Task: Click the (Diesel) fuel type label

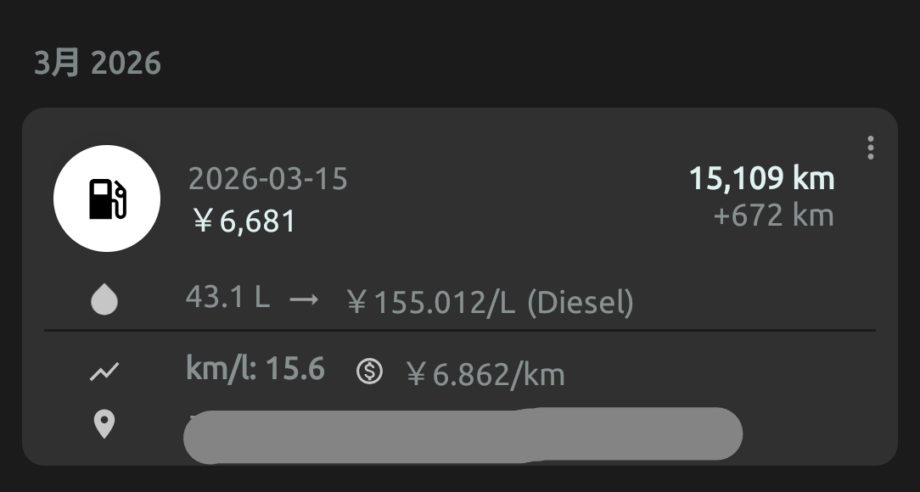Action: [580, 302]
